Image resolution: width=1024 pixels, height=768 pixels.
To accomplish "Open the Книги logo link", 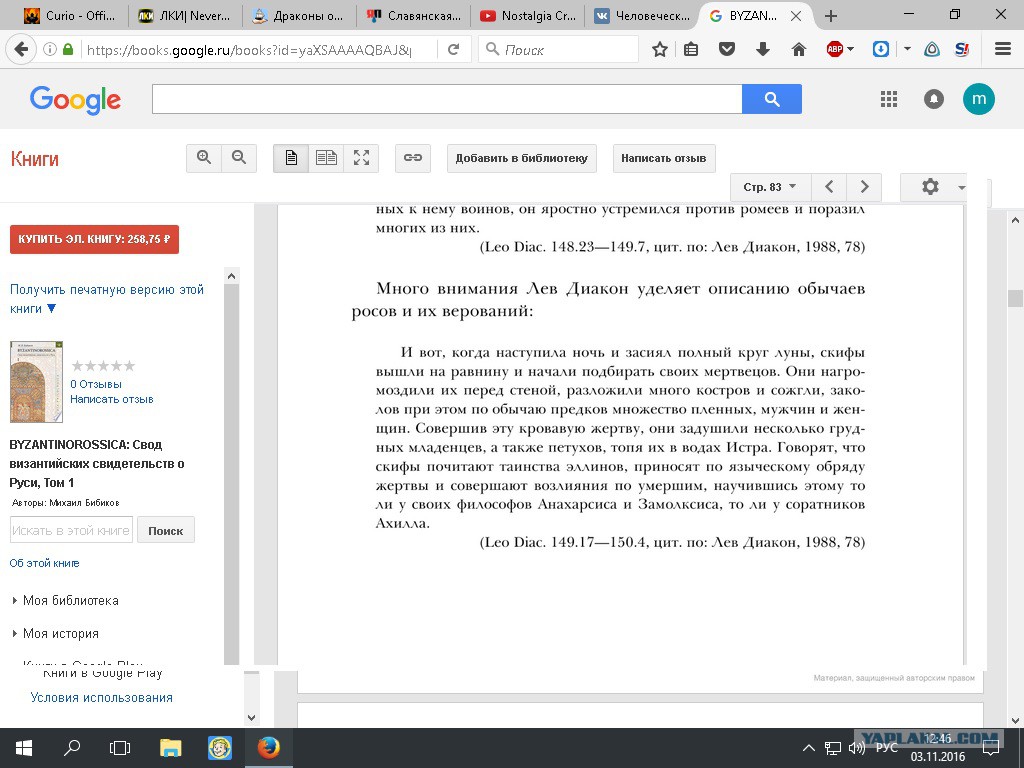I will tap(35, 159).
